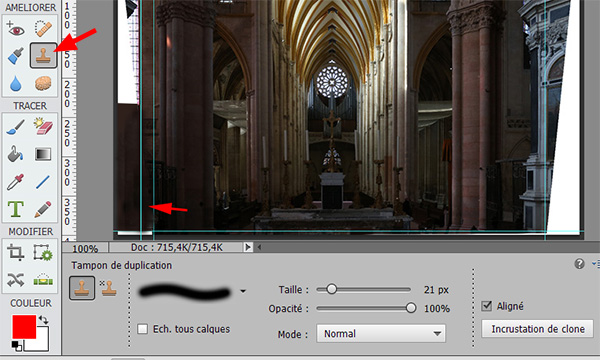
Task: Select the blue Line shape tool
Action: pyautogui.click(x=43, y=182)
